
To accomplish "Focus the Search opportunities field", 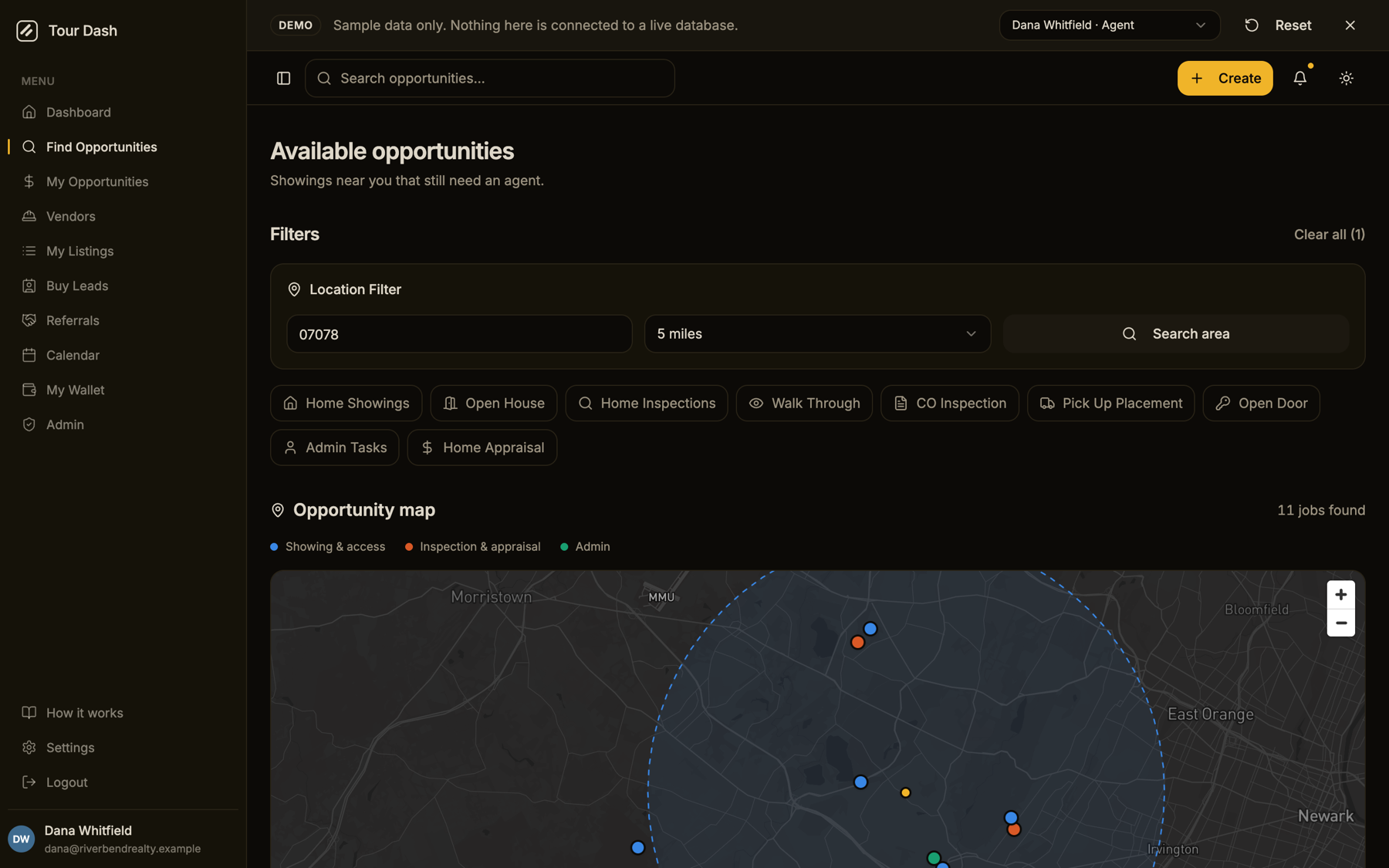I will [x=489, y=78].
